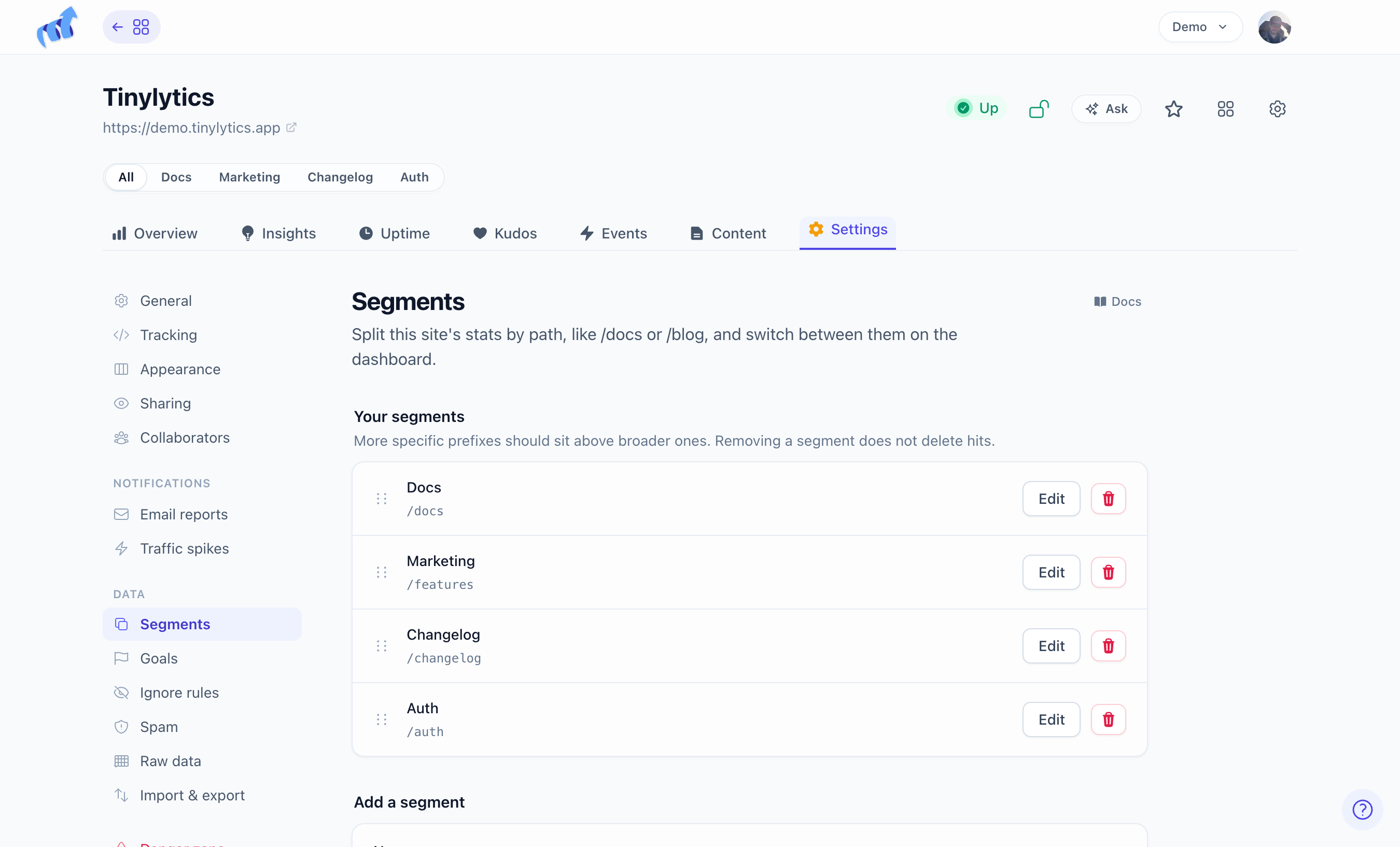Select the Docs segment filter
Image resolution: width=1400 pixels, height=847 pixels.
coord(176,177)
